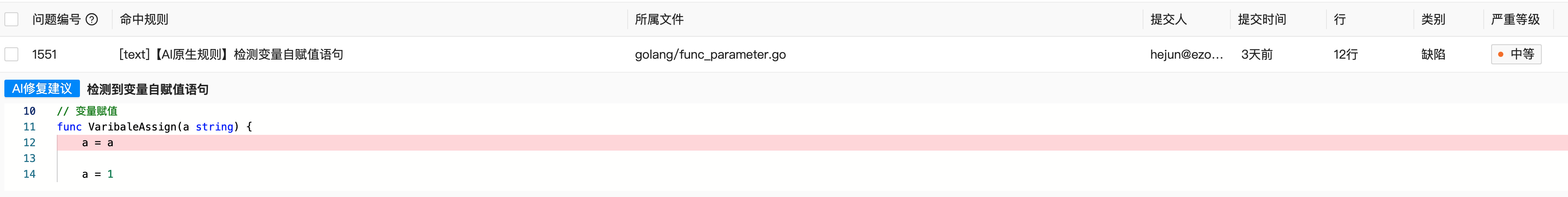Click submitter hejun@ezo… cell

click(1186, 54)
